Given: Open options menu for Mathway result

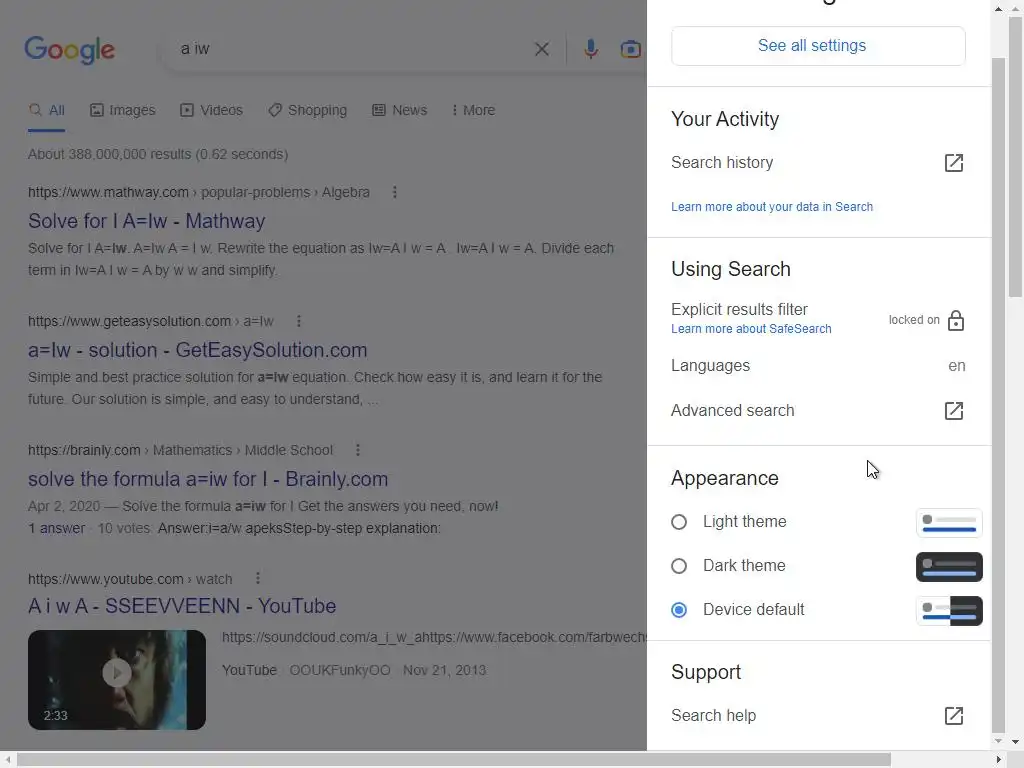Looking at the screenshot, I should click(x=394, y=192).
